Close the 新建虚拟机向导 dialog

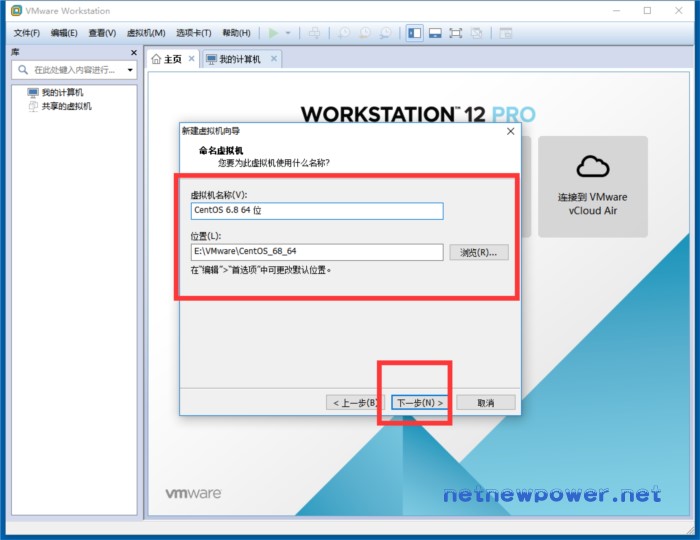point(511,131)
